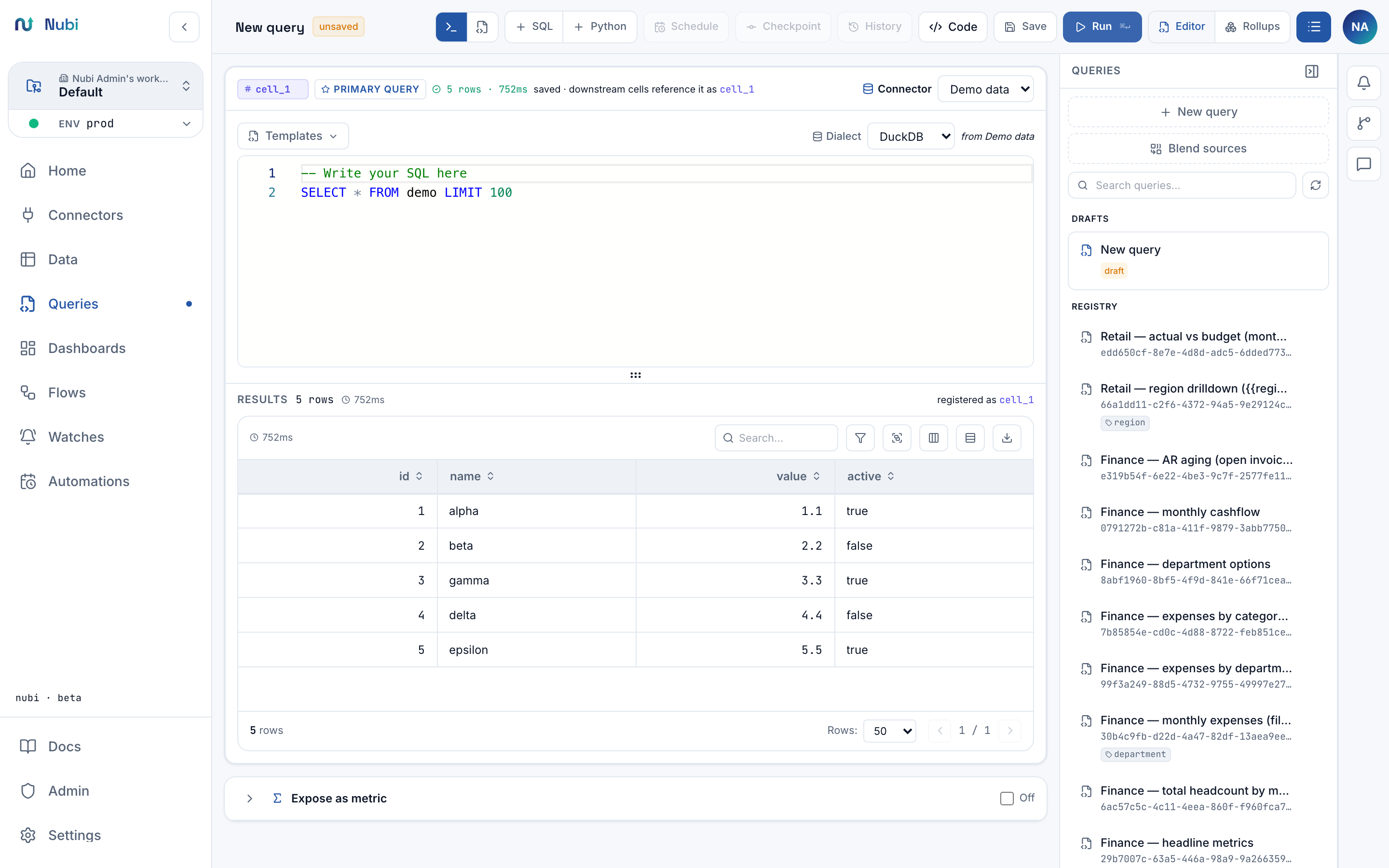Grab the editor resize handle dots
This screenshot has width=1389, height=868.
click(x=635, y=376)
